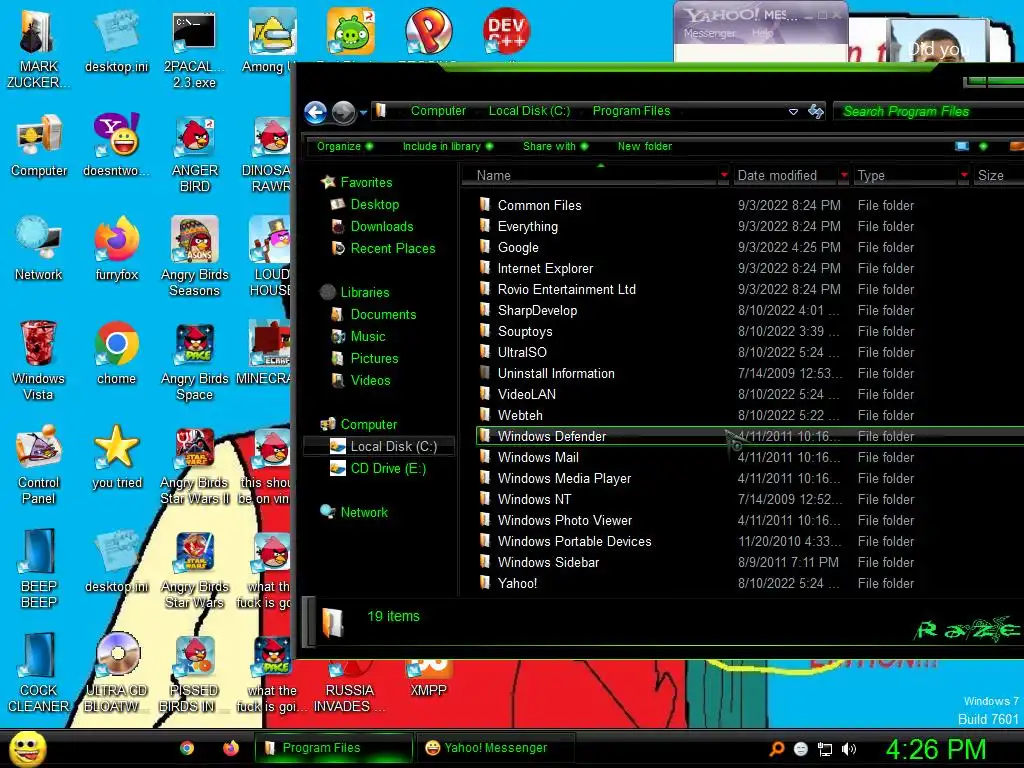This screenshot has height=768, width=1024.
Task: Select the Uninstall Information folder icon
Action: click(485, 373)
